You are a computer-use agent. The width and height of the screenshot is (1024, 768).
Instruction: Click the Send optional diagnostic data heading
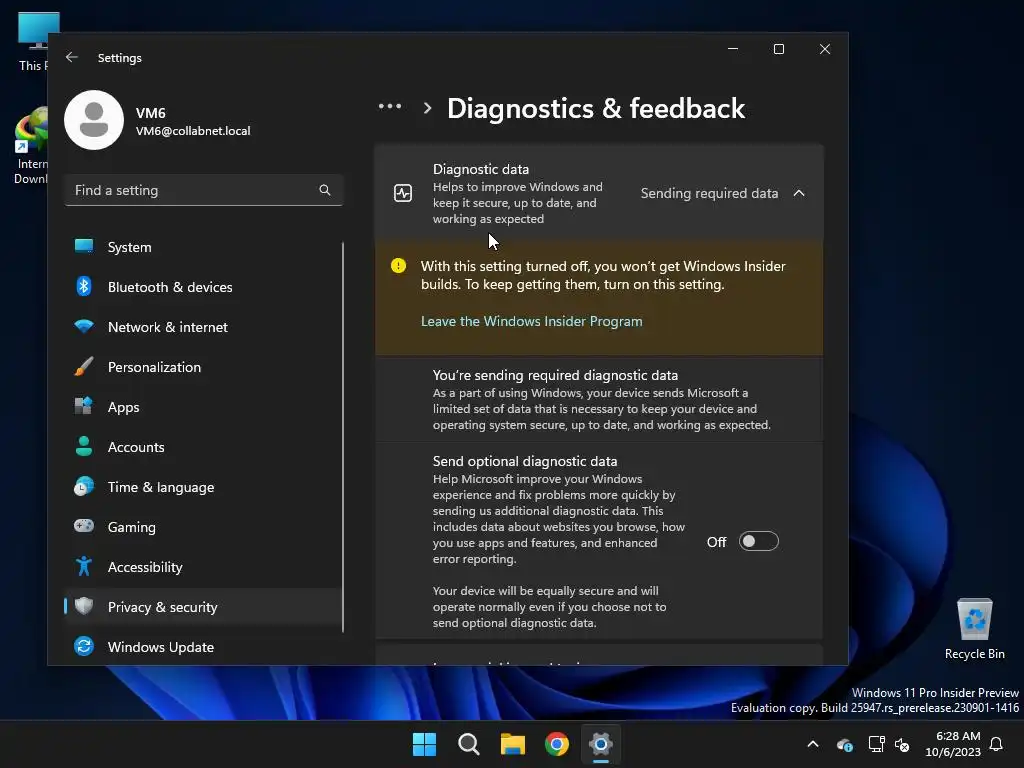click(x=524, y=461)
